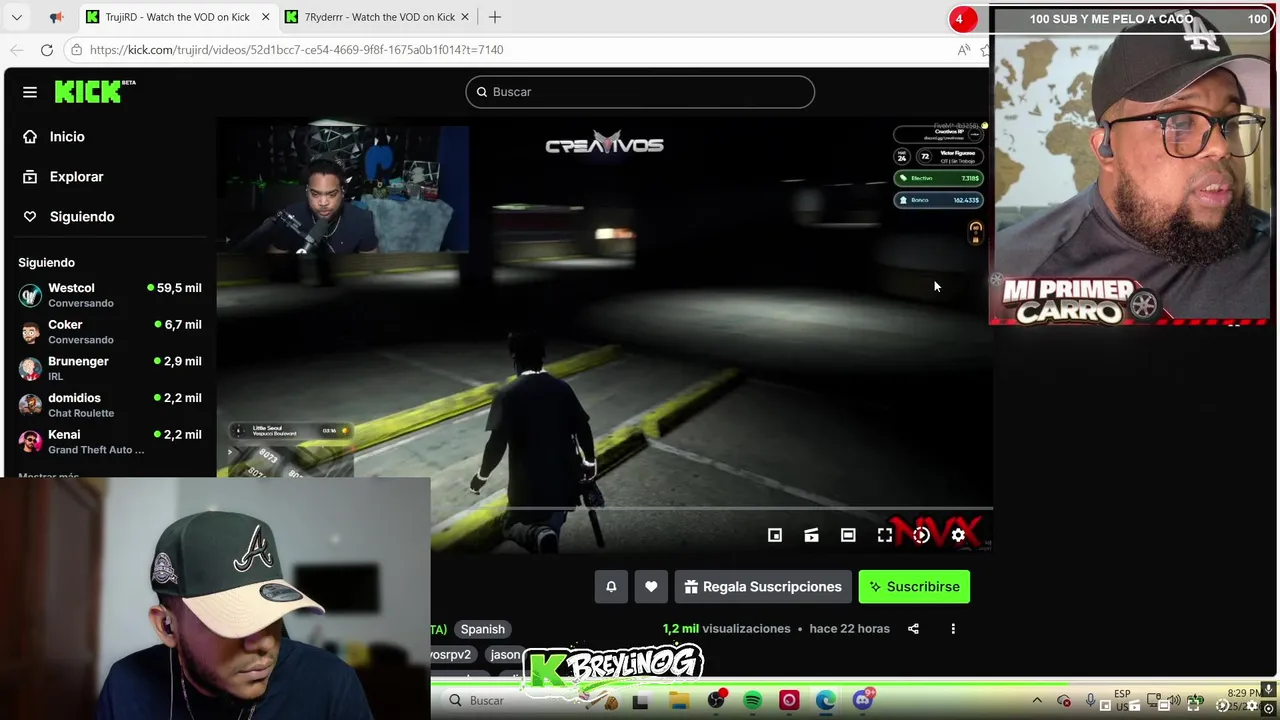Close the 7Ryderrr browser tab
Image resolution: width=1280 pixels, height=720 pixels.
click(464, 17)
